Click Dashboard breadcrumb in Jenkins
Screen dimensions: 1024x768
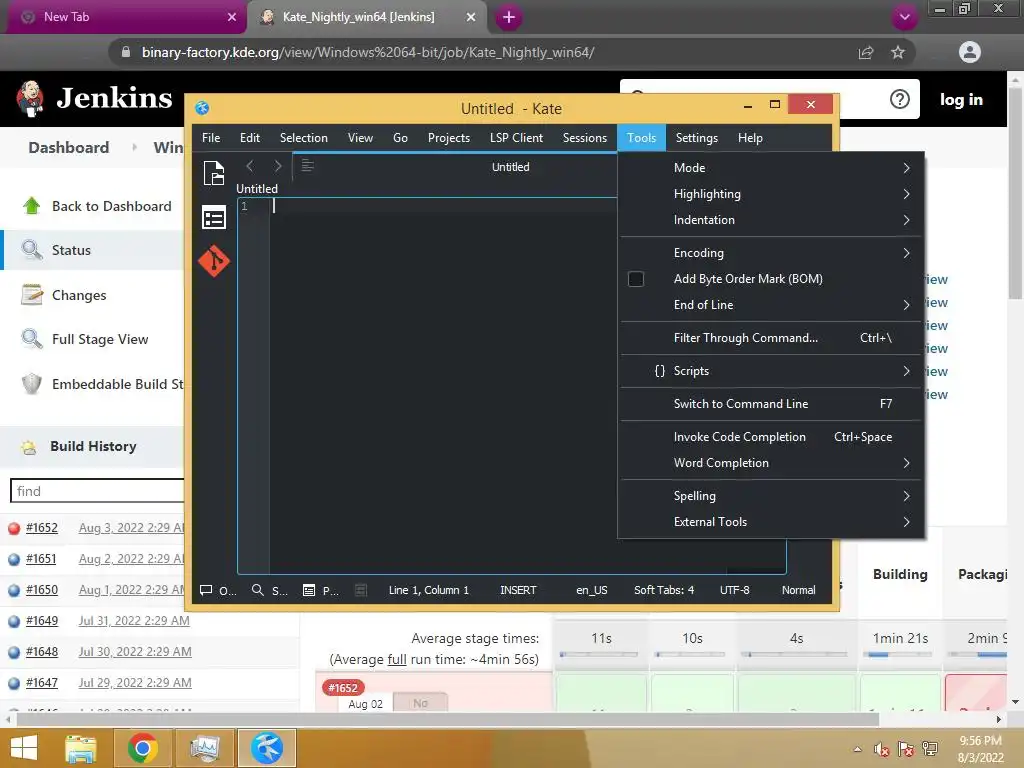click(69, 148)
